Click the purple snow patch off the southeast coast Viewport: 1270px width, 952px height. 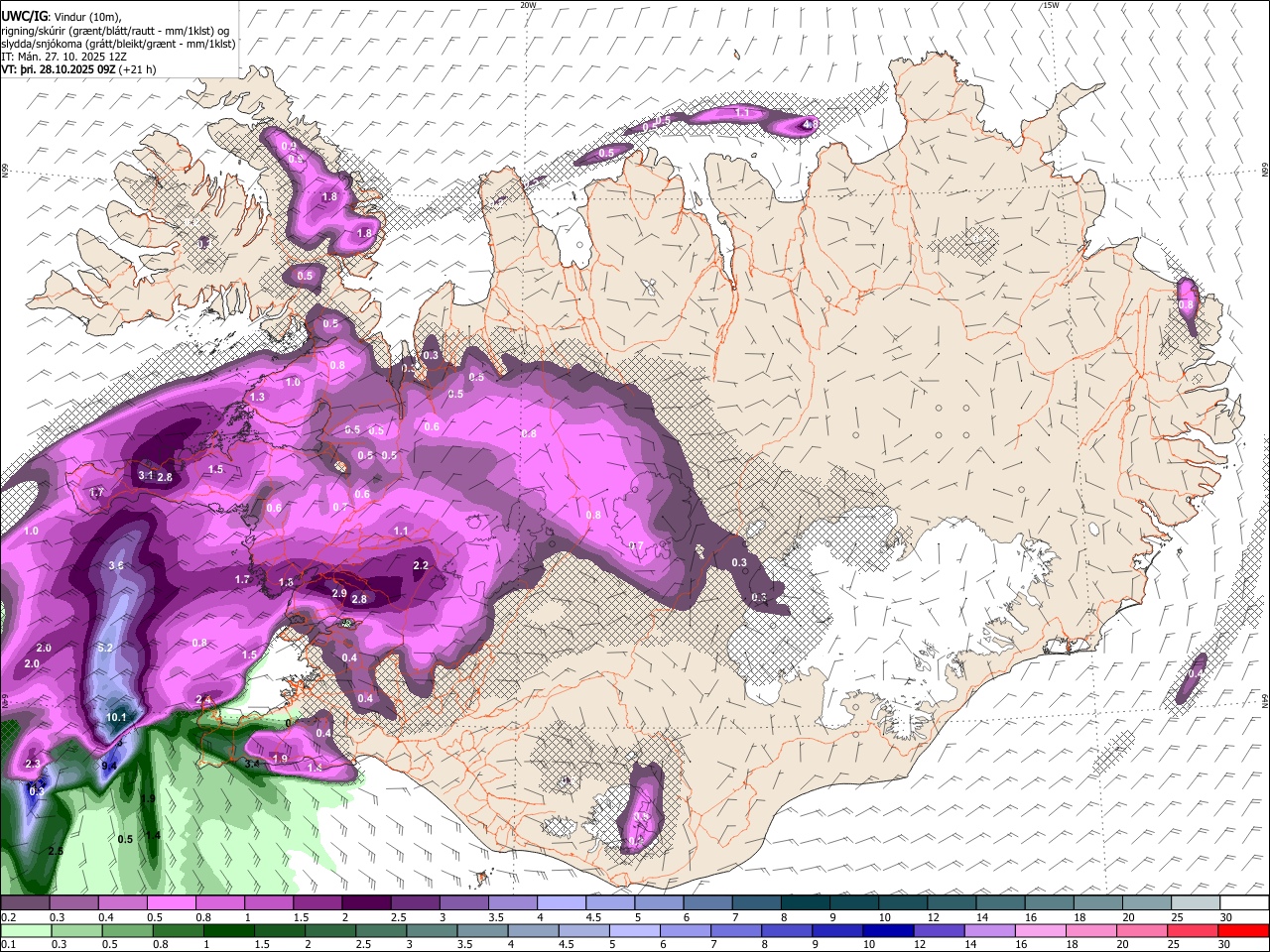[1192, 678]
